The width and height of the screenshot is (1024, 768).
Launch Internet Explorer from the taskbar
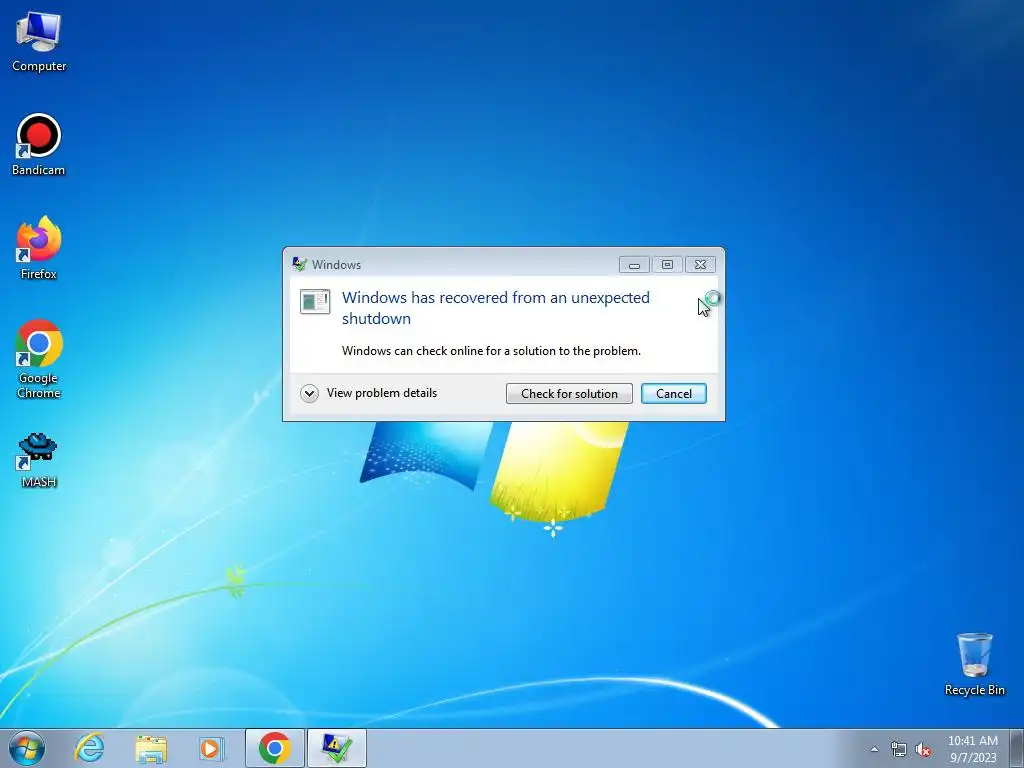click(89, 748)
